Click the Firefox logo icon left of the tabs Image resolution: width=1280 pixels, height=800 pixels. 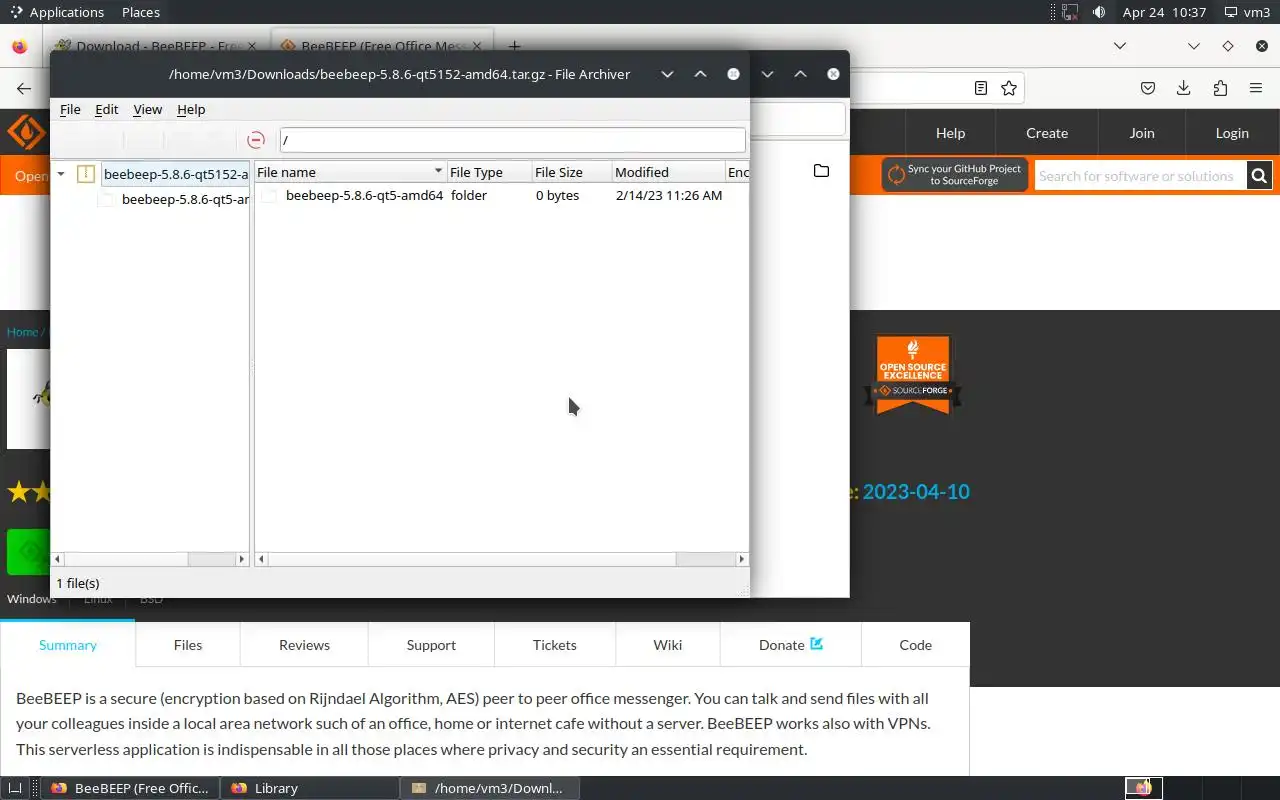[x=19, y=46]
